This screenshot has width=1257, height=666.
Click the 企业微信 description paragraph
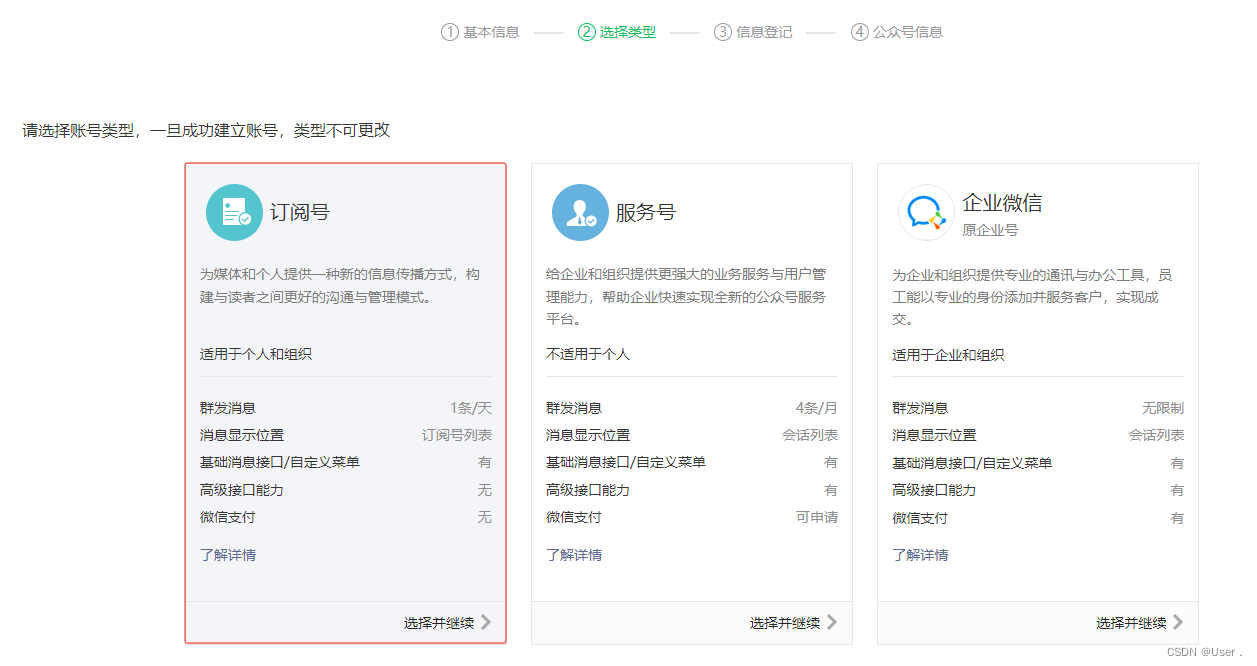[x=1032, y=296]
